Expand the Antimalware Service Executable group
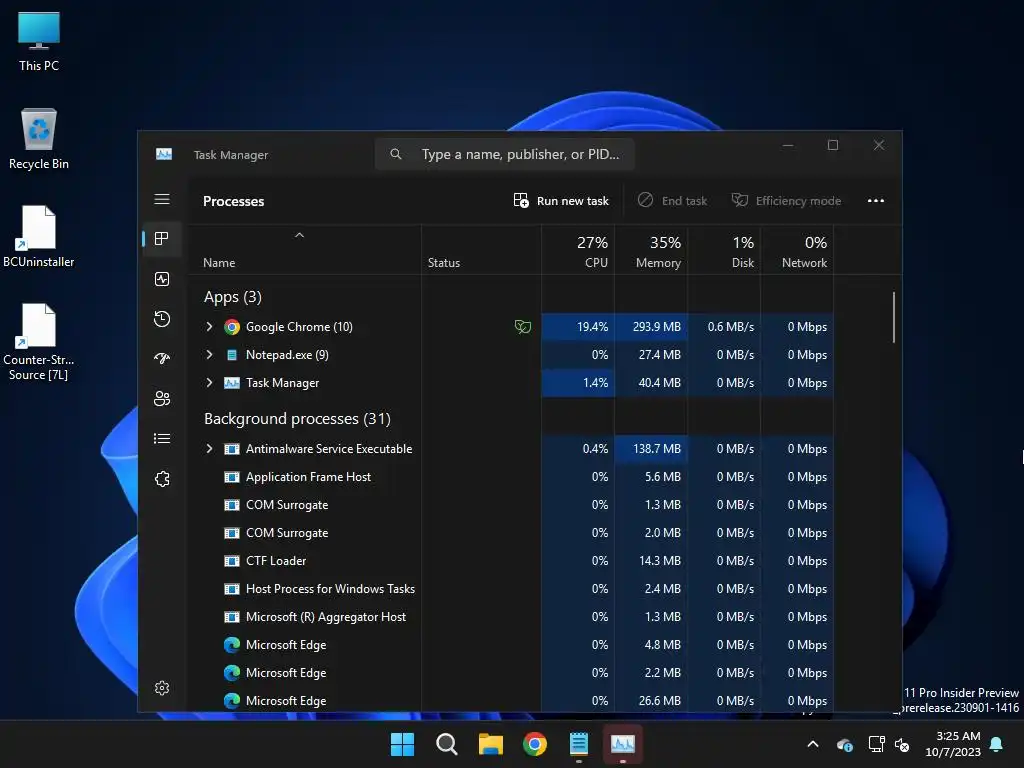This screenshot has height=768, width=1024. (x=209, y=449)
